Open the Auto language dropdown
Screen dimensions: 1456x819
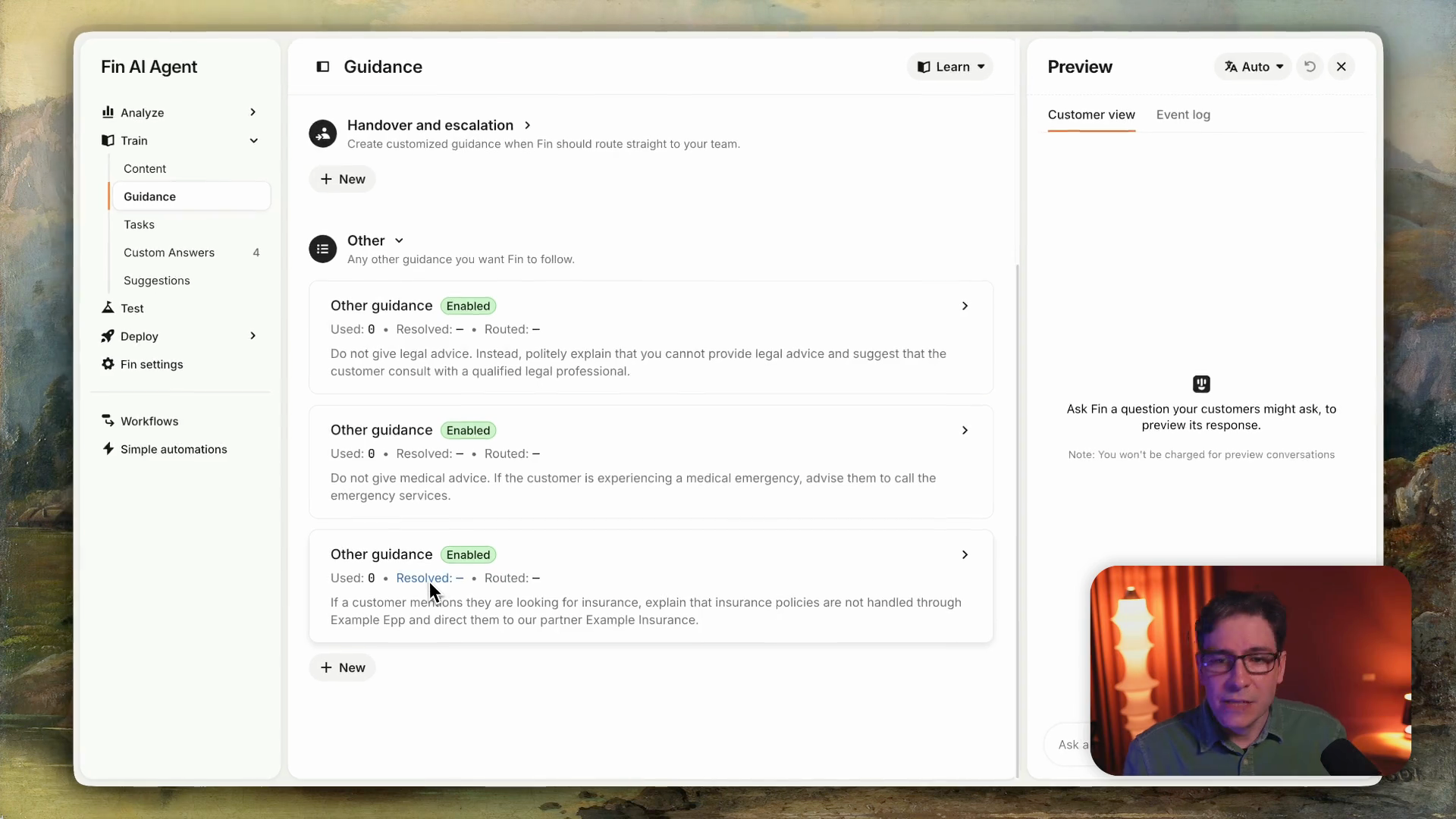pyautogui.click(x=1253, y=67)
